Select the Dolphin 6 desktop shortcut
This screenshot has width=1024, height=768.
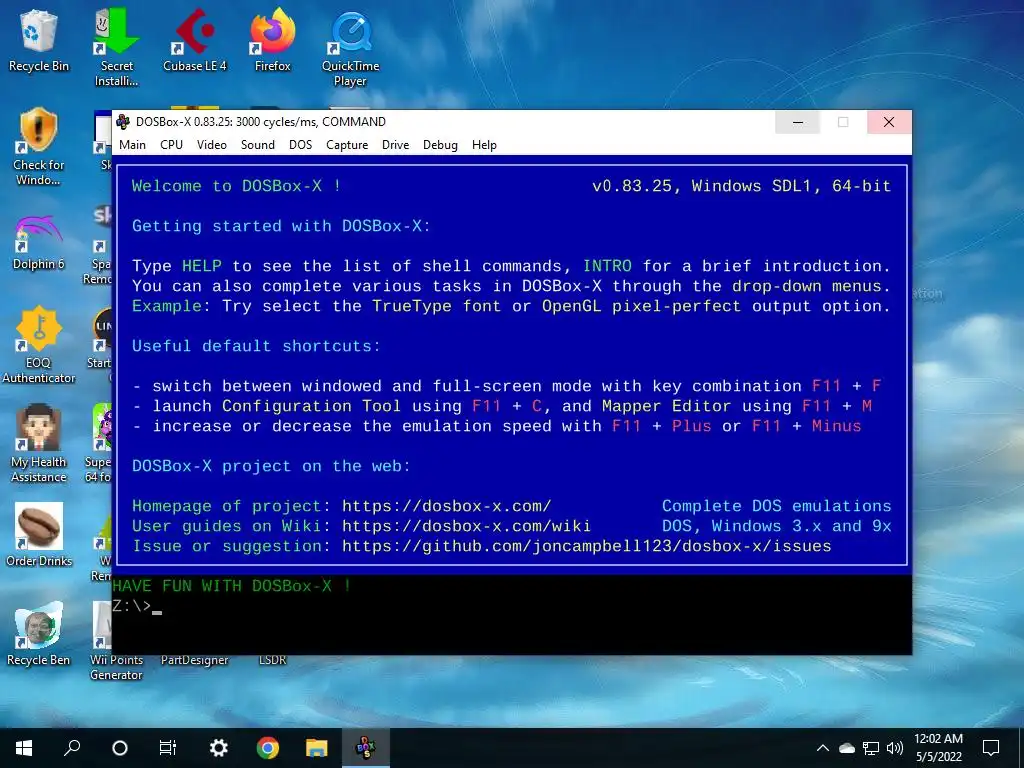39,242
